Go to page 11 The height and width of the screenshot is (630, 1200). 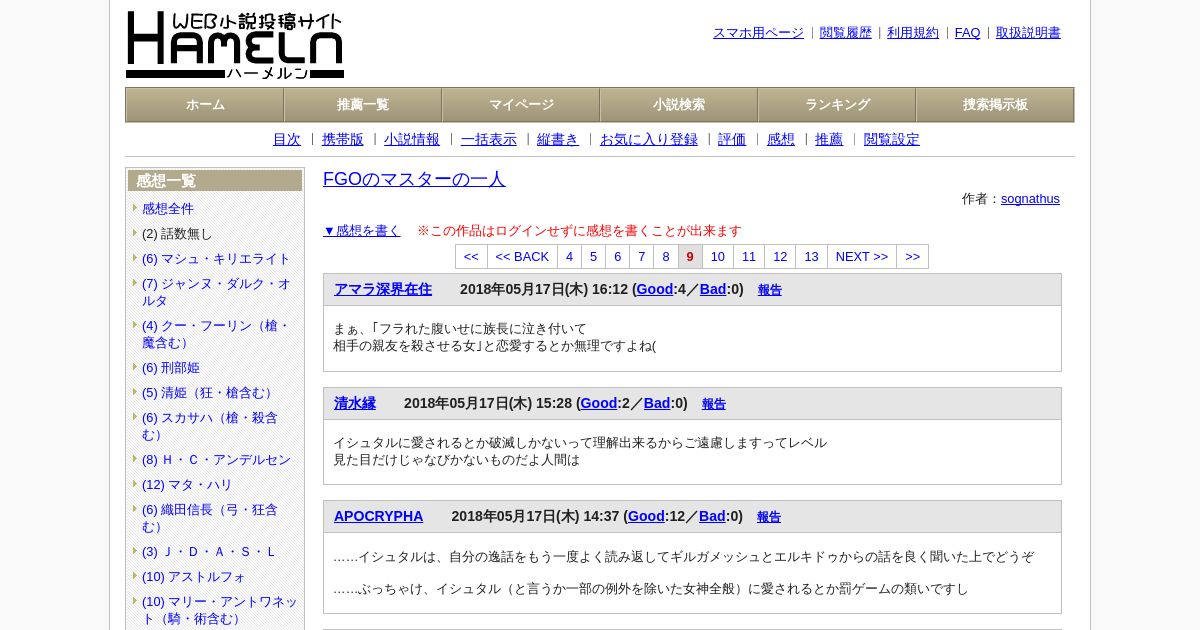coord(749,257)
